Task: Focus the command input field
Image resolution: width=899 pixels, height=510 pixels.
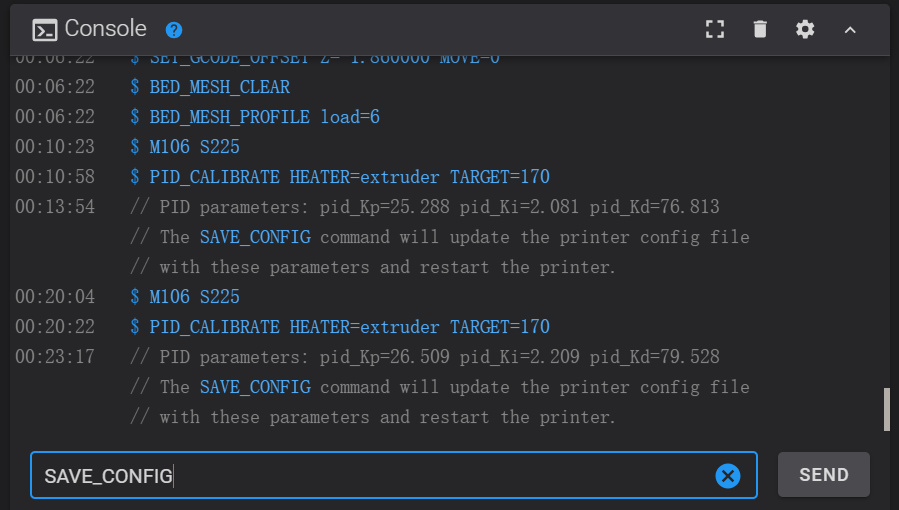Action: (370, 476)
